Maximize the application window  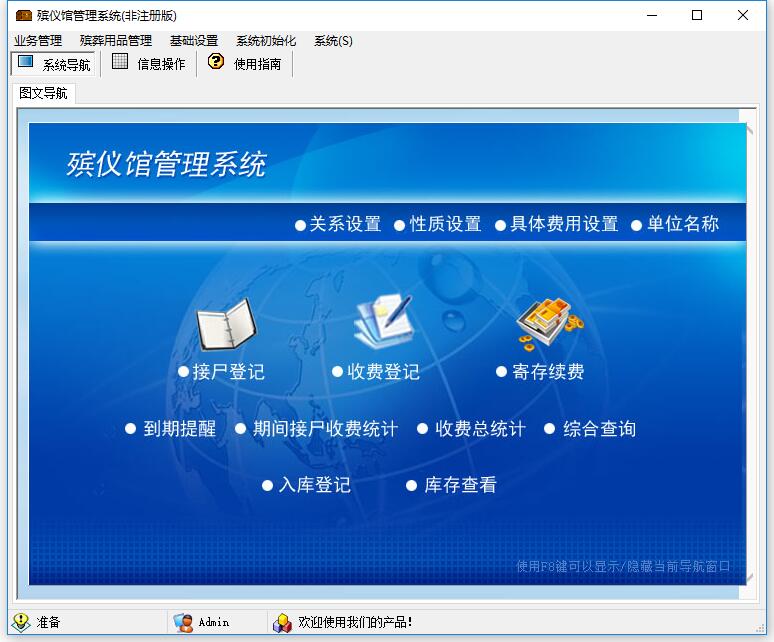click(697, 15)
